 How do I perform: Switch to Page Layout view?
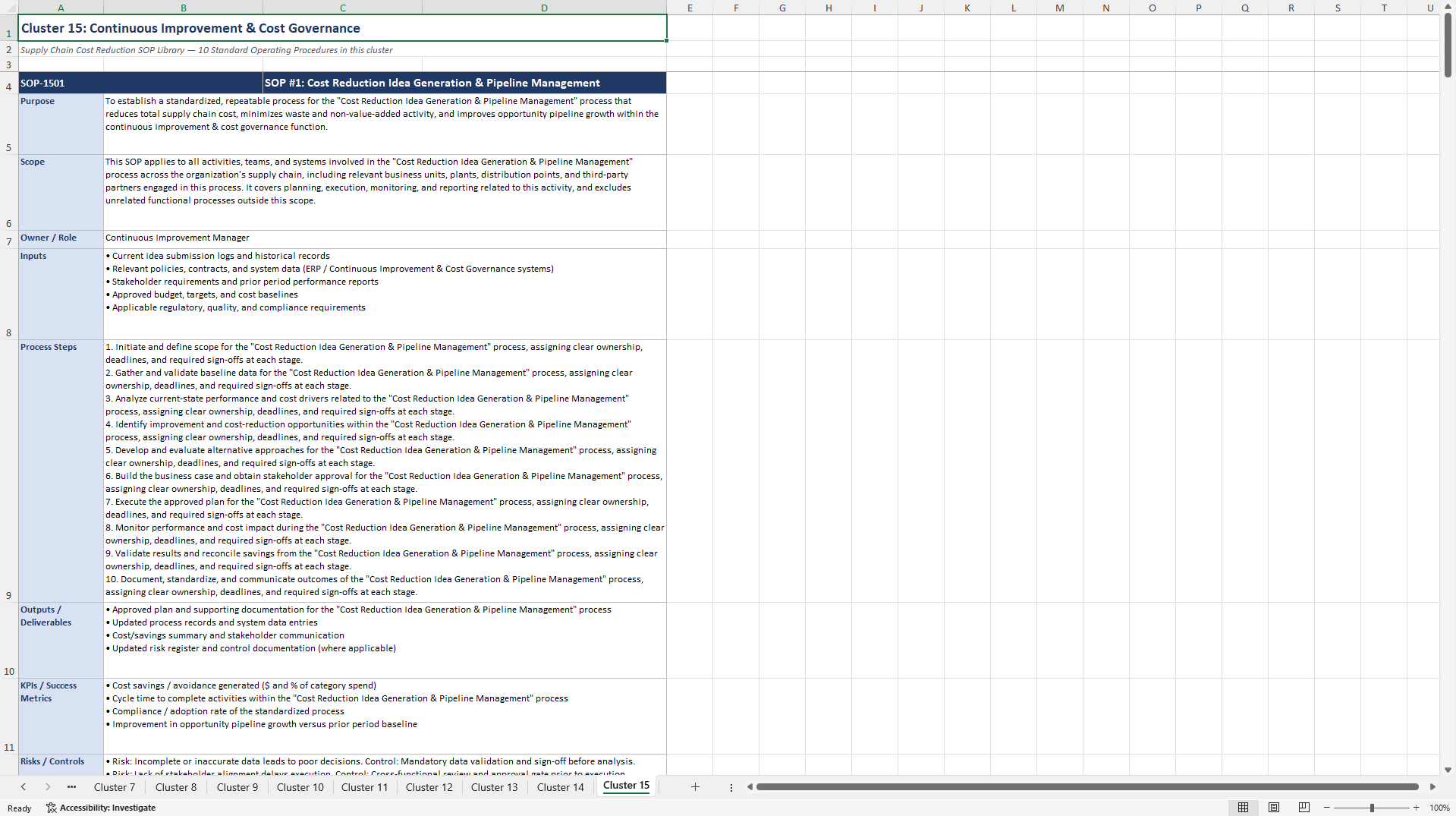click(1274, 808)
